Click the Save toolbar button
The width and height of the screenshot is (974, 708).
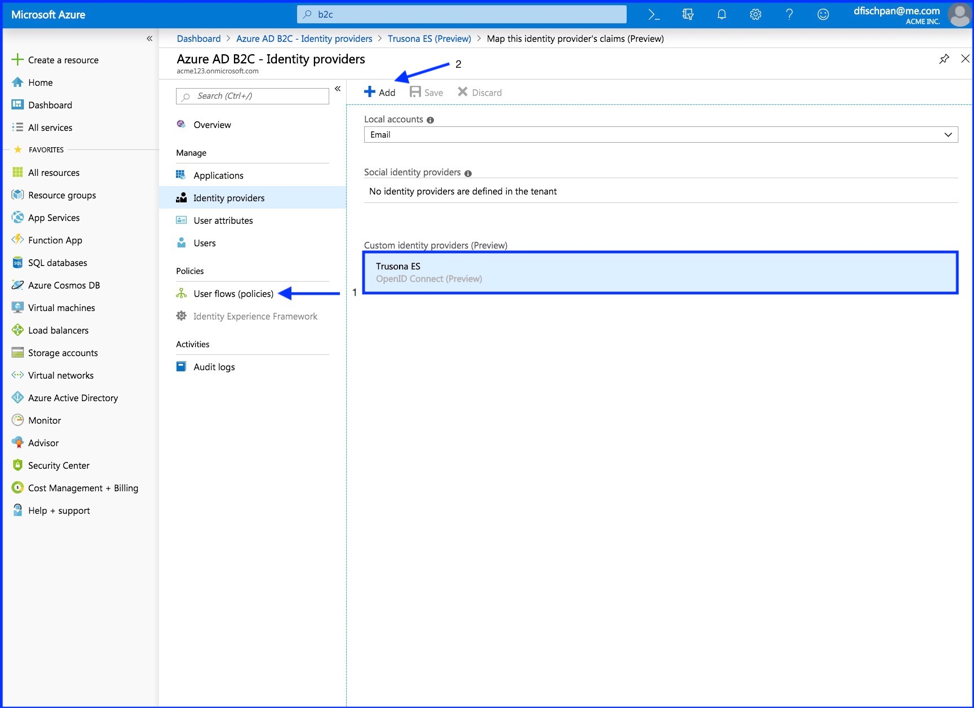click(x=426, y=92)
